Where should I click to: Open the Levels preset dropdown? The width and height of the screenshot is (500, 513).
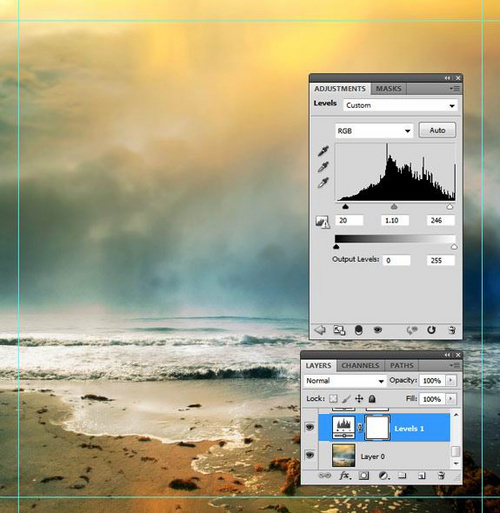click(400, 105)
